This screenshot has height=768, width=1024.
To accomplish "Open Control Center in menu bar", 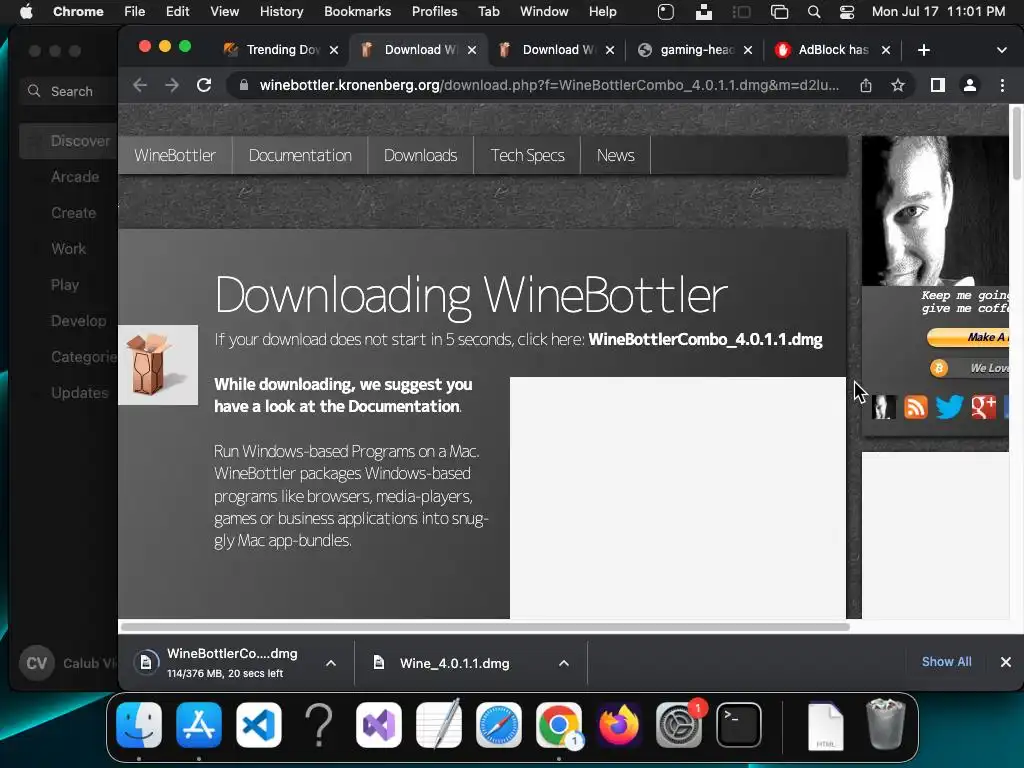I will pyautogui.click(x=846, y=12).
